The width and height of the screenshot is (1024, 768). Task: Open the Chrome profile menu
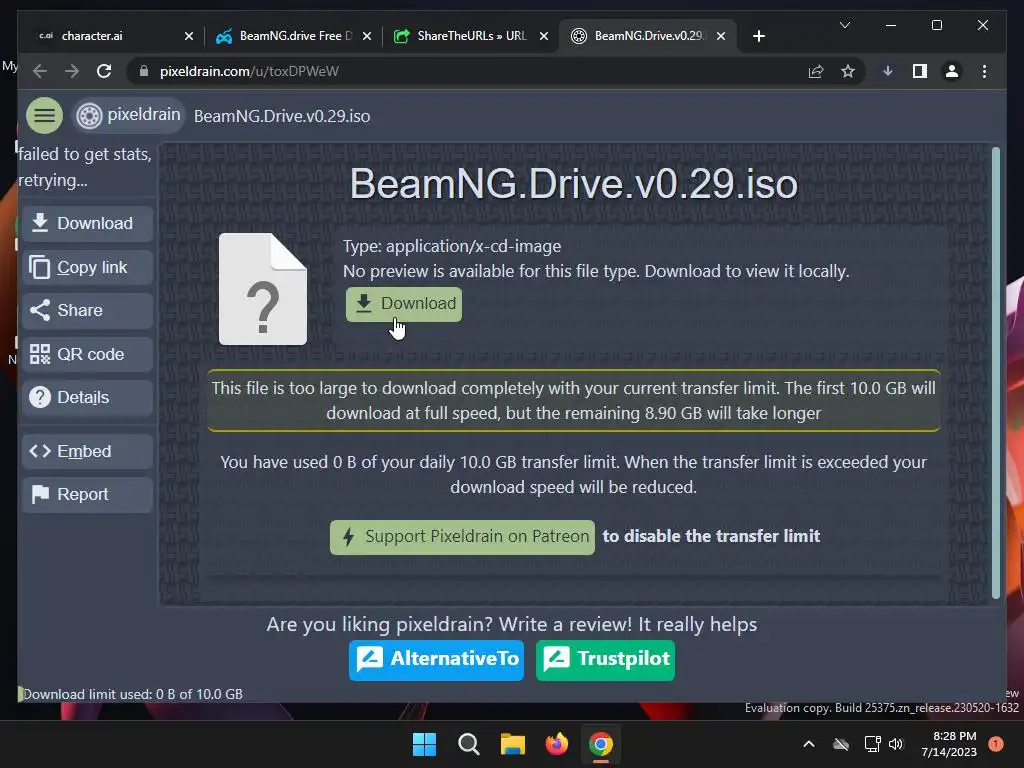[952, 72]
